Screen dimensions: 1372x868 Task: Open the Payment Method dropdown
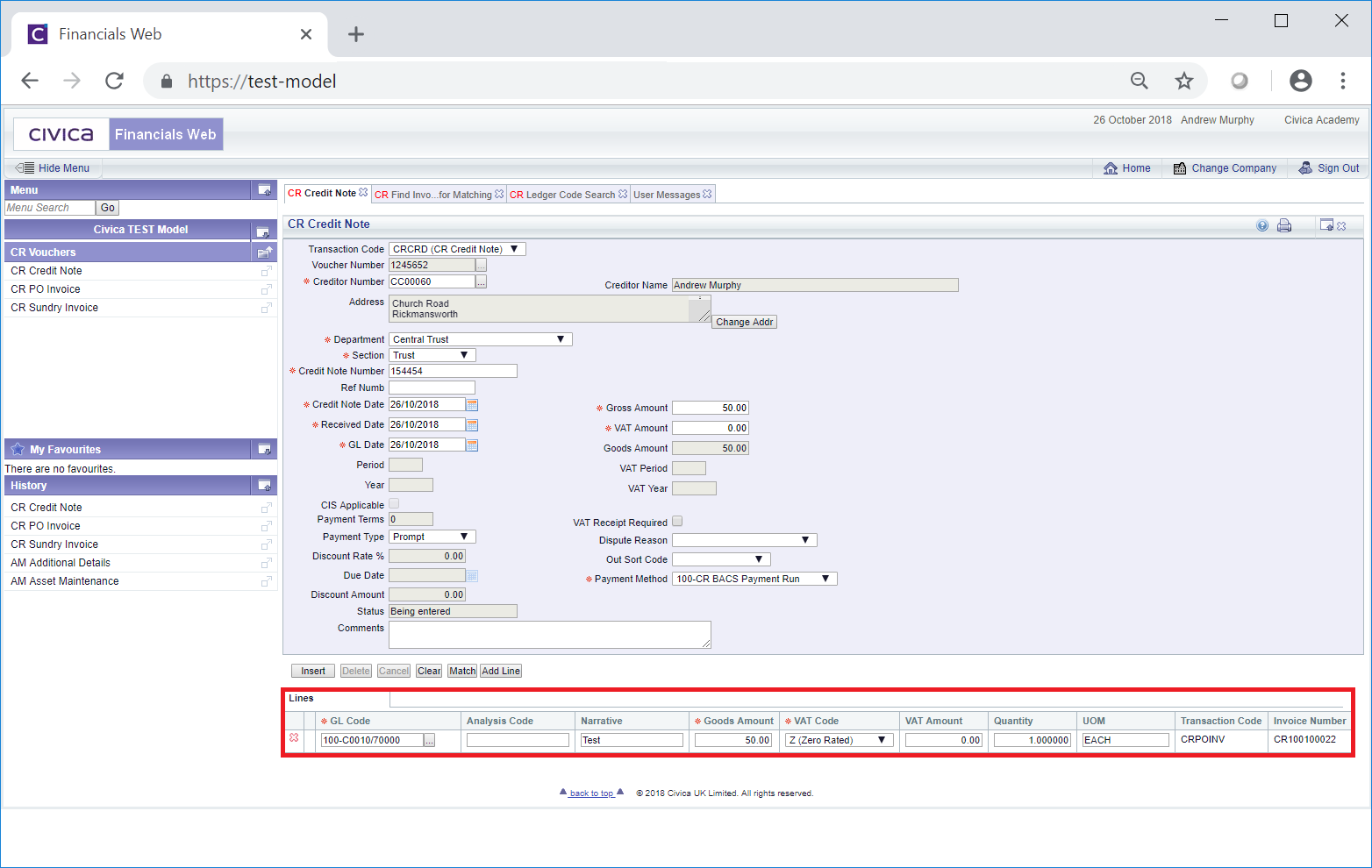(754, 579)
